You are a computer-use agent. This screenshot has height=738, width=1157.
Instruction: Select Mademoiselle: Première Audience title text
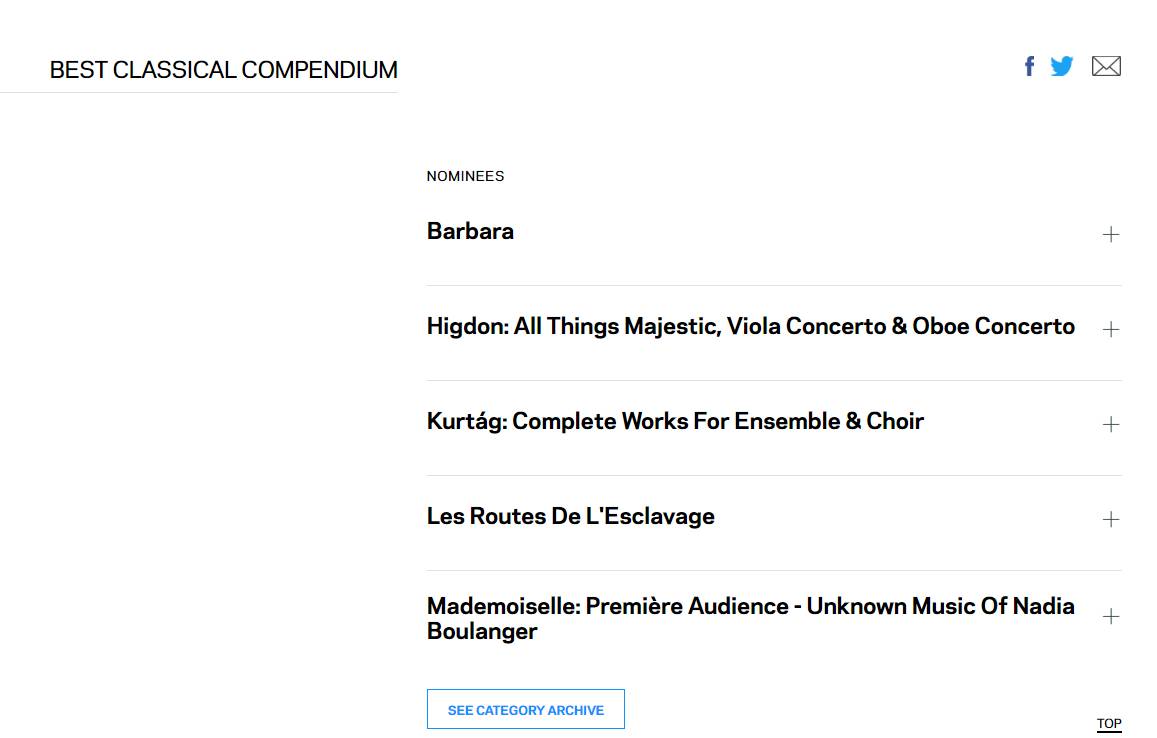click(x=750, y=618)
